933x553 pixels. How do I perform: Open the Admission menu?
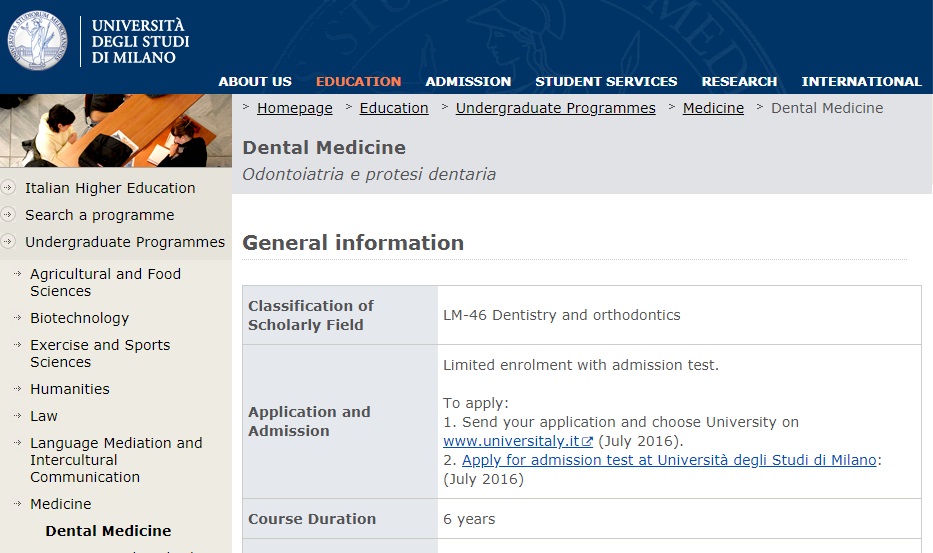[x=468, y=82]
